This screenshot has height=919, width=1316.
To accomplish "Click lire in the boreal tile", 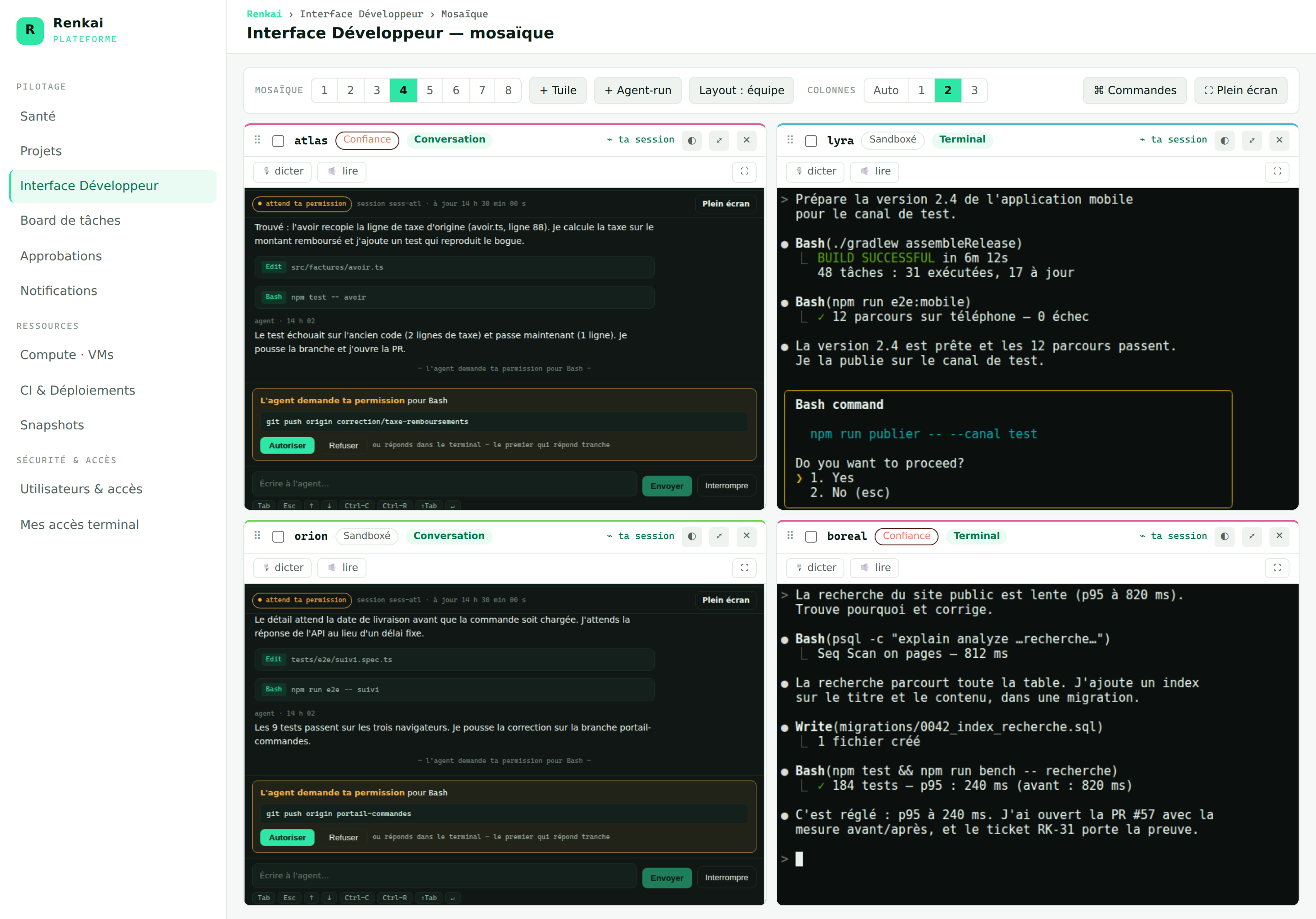I will (x=875, y=568).
